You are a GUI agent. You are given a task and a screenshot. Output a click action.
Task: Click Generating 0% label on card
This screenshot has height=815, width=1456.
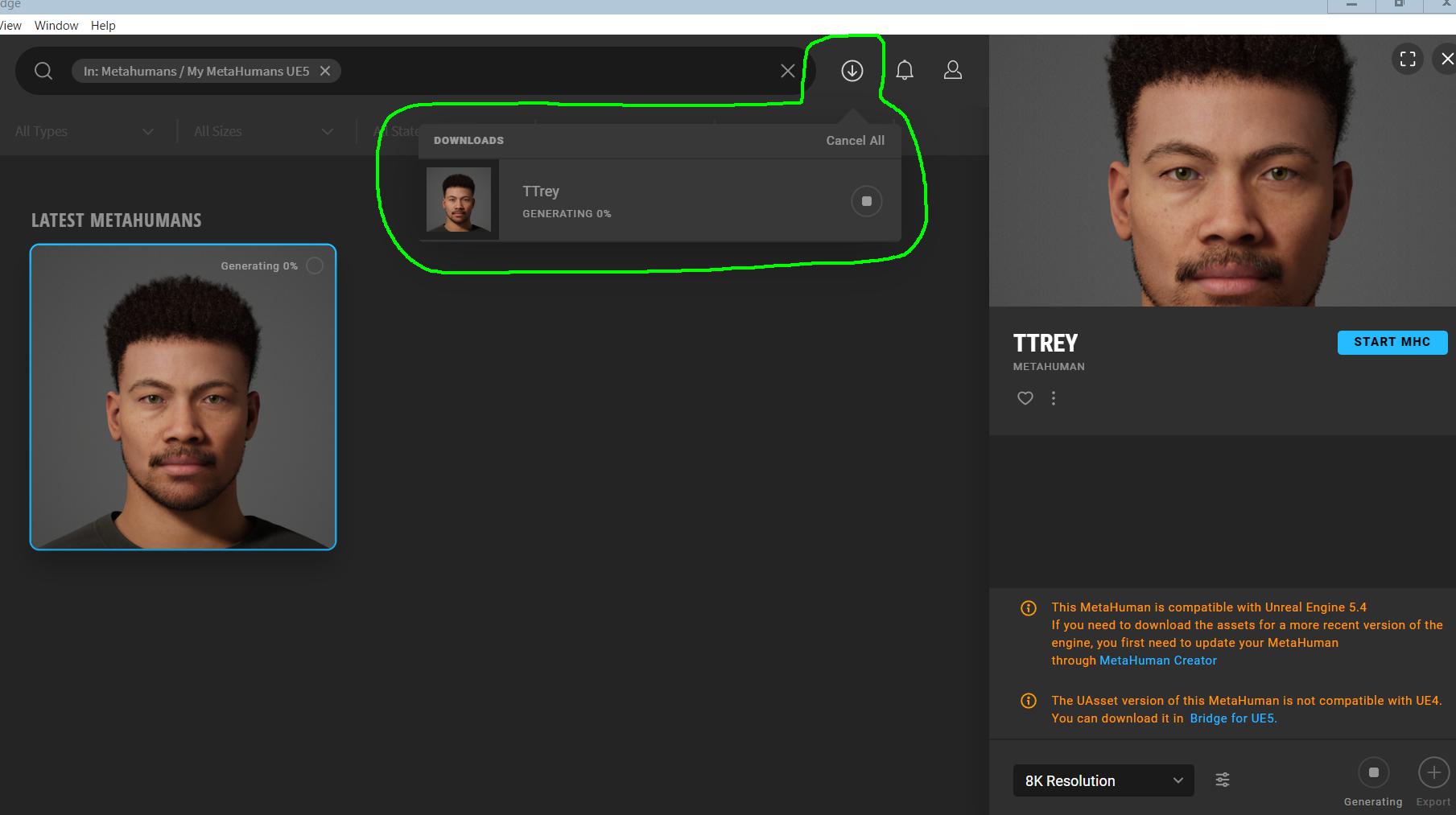point(259,265)
